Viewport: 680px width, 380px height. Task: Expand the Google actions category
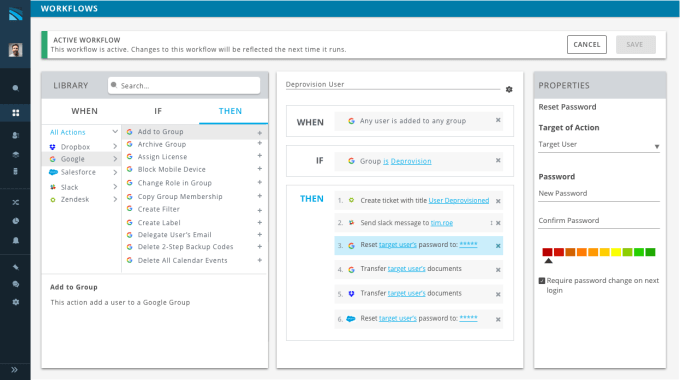click(115, 159)
